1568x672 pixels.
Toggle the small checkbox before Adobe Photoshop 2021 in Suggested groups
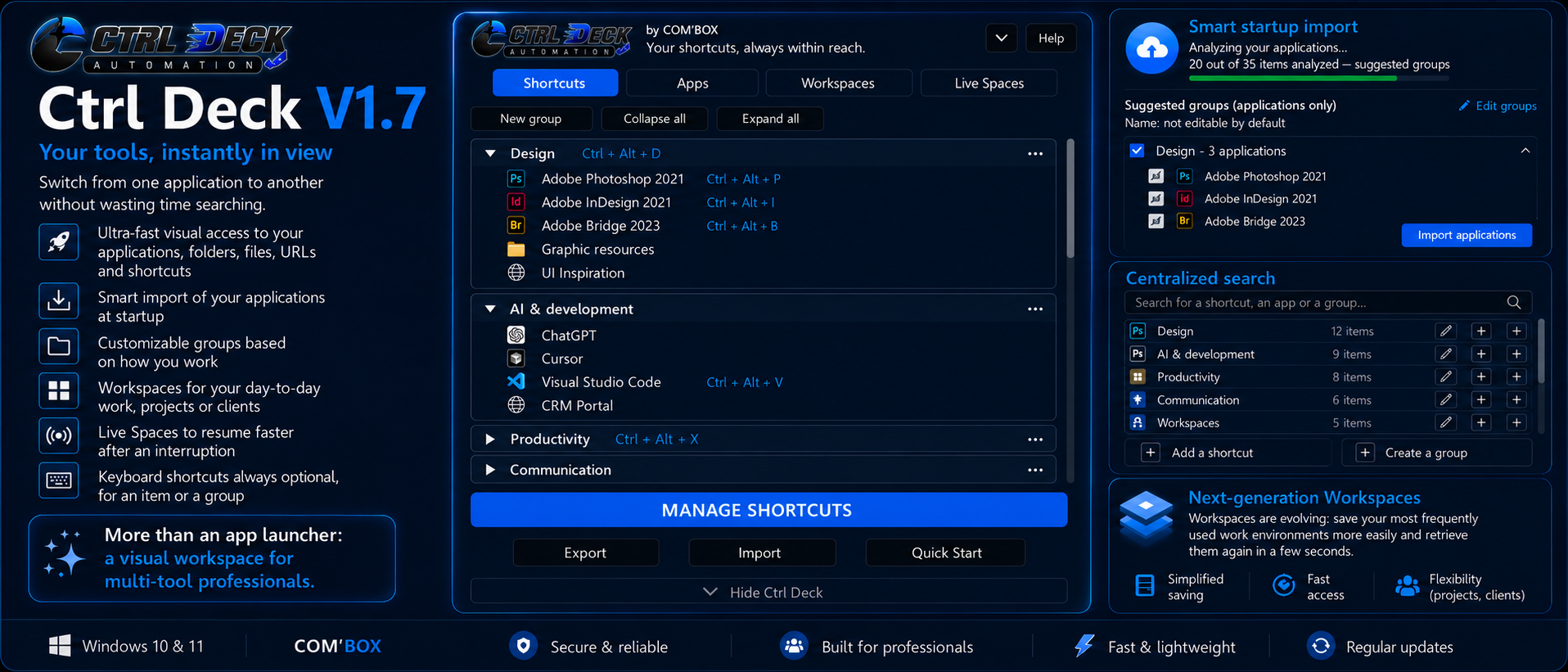coord(1156,176)
